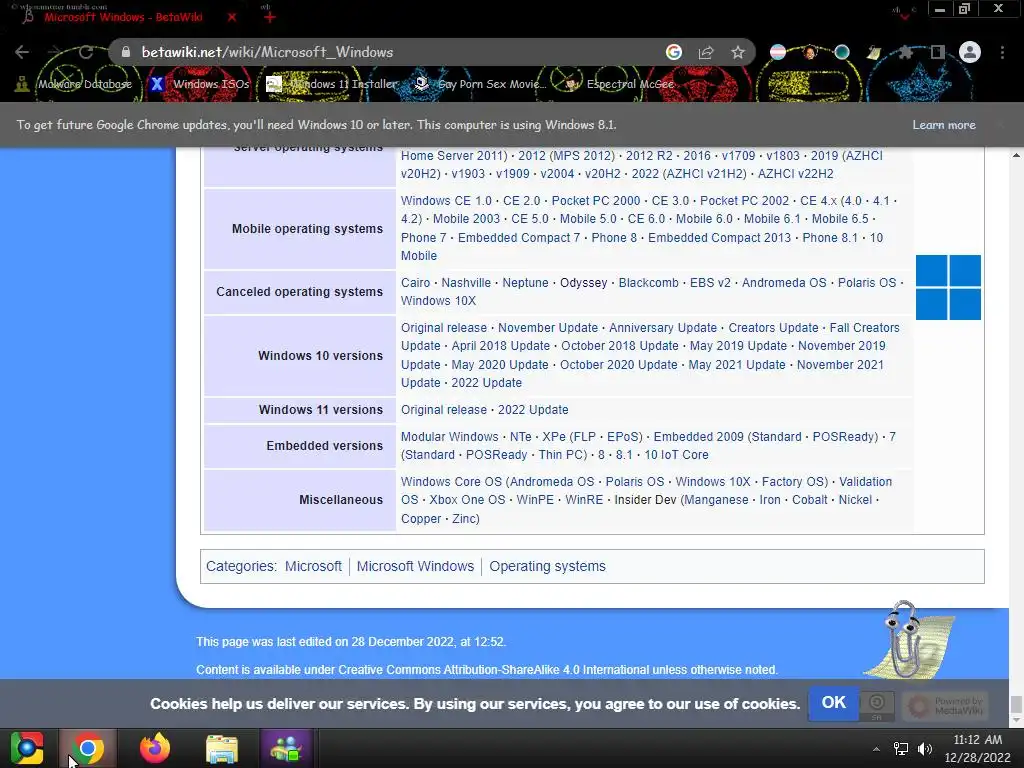Image resolution: width=1024 pixels, height=768 pixels.
Task: Open the Microsoft Windows category link
Action: tap(415, 566)
